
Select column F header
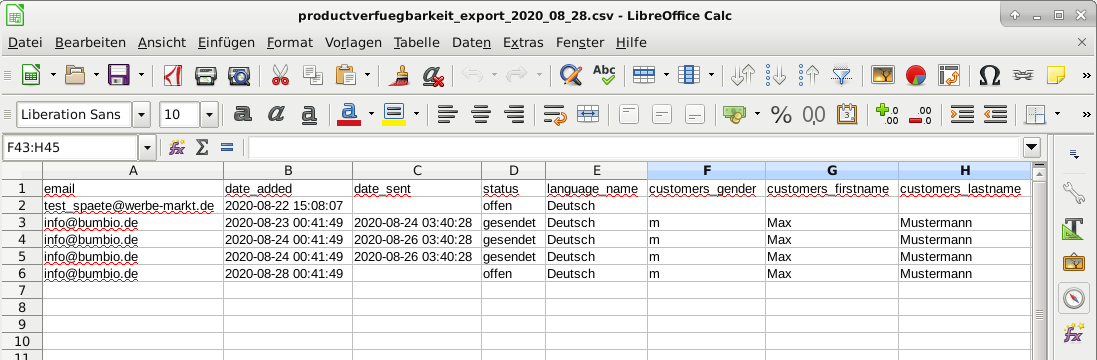pos(706,171)
